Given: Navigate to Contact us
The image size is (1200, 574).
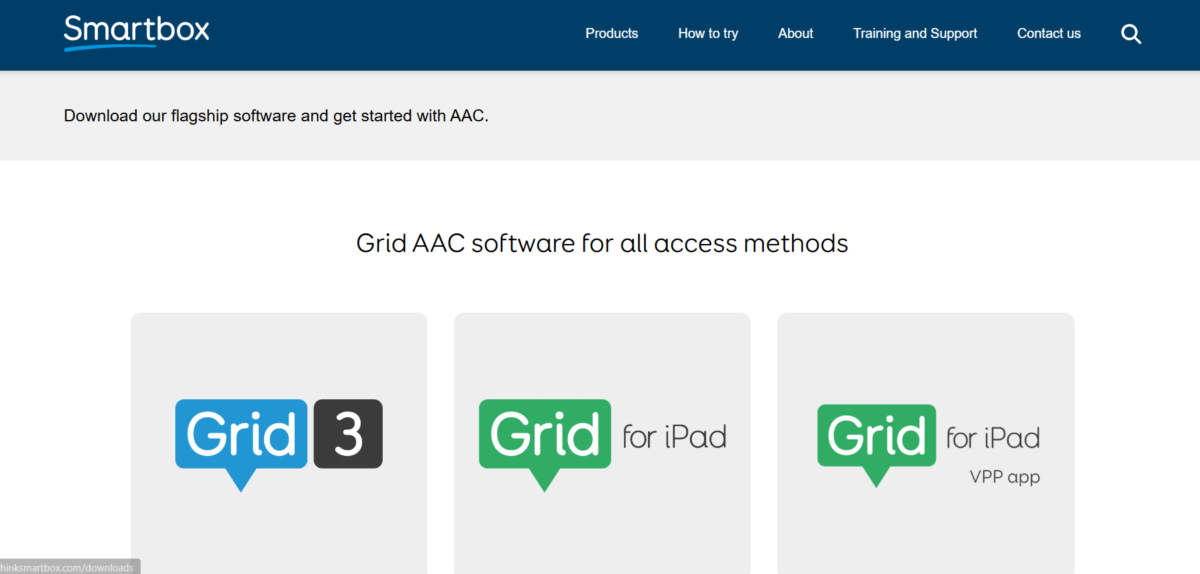Looking at the screenshot, I should tap(1049, 34).
